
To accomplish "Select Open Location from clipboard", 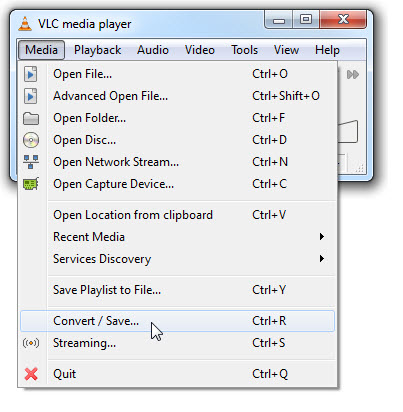I will (x=177, y=215).
